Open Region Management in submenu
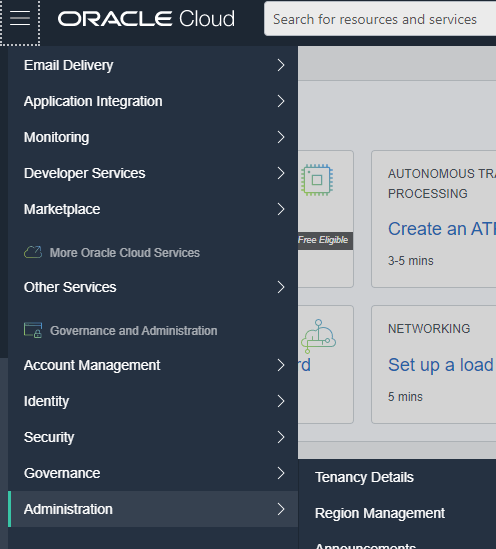Image resolution: width=496 pixels, height=549 pixels. [380, 513]
